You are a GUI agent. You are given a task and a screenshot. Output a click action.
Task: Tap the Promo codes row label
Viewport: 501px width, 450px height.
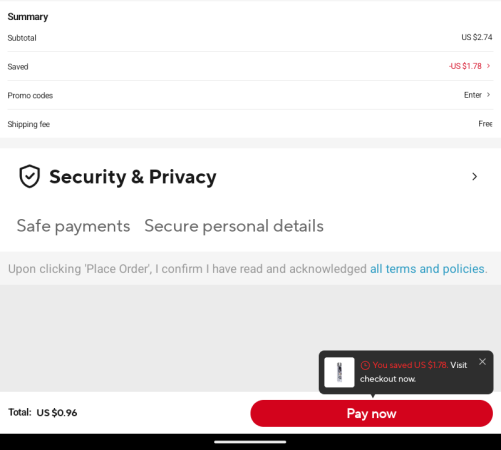[30, 96]
